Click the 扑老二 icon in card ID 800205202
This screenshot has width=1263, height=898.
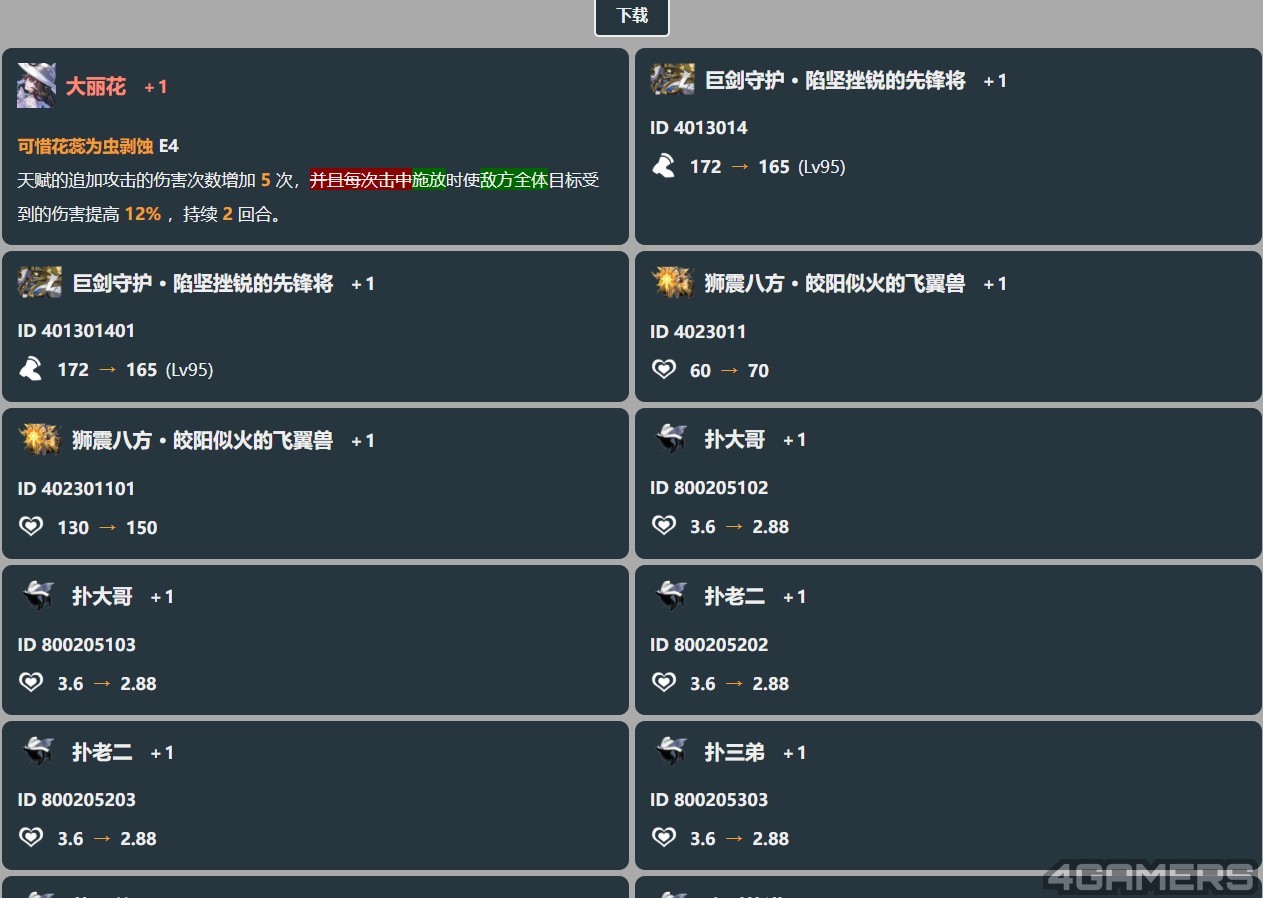(x=672, y=596)
